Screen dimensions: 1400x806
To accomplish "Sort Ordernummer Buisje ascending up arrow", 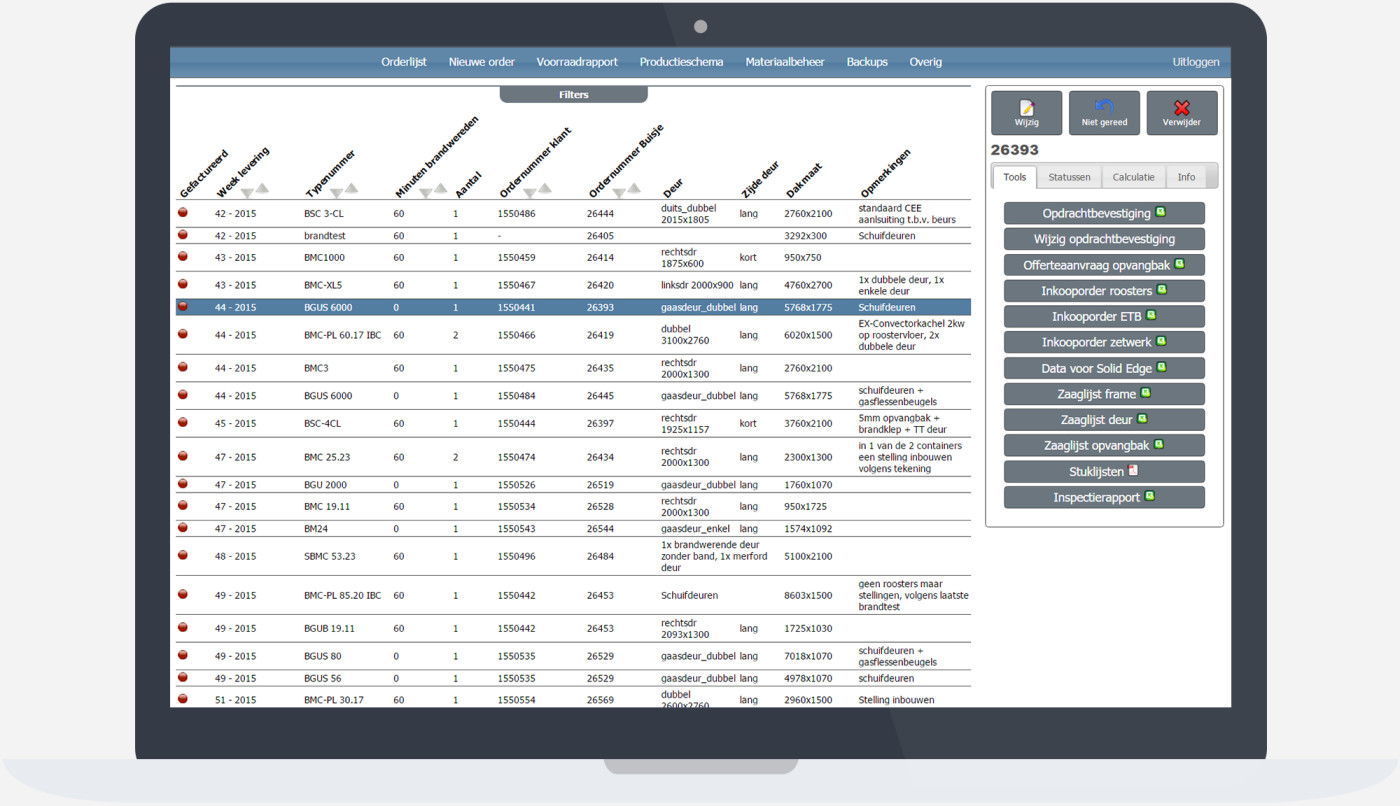I will point(634,188).
